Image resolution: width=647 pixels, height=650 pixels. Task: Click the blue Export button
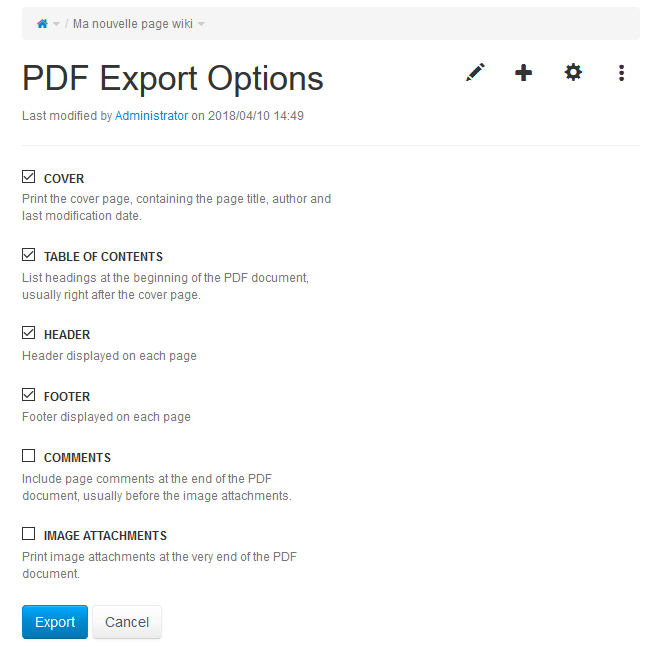coord(55,622)
